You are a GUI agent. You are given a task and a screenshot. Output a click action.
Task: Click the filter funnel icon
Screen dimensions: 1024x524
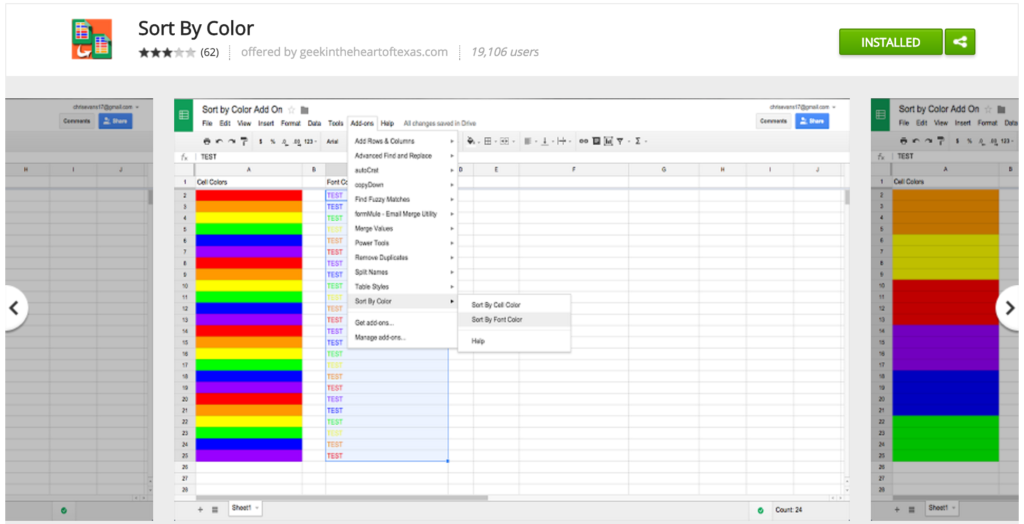pyautogui.click(x=620, y=141)
